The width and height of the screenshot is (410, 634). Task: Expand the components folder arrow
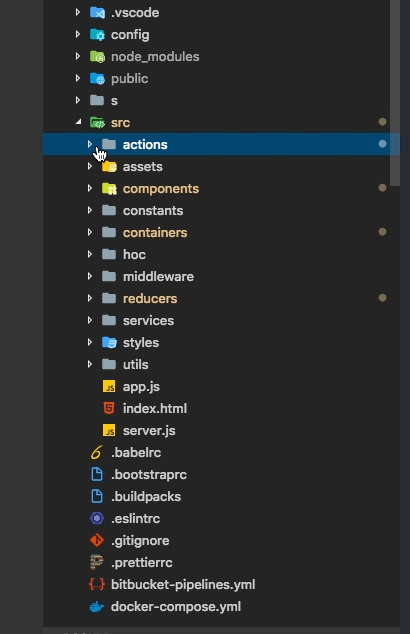pos(90,188)
